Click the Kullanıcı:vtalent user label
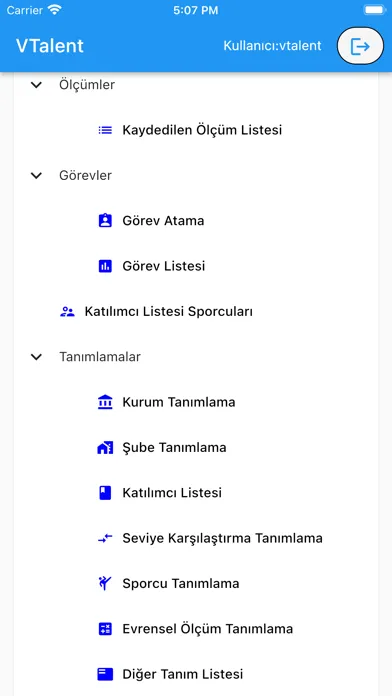 pos(272,46)
